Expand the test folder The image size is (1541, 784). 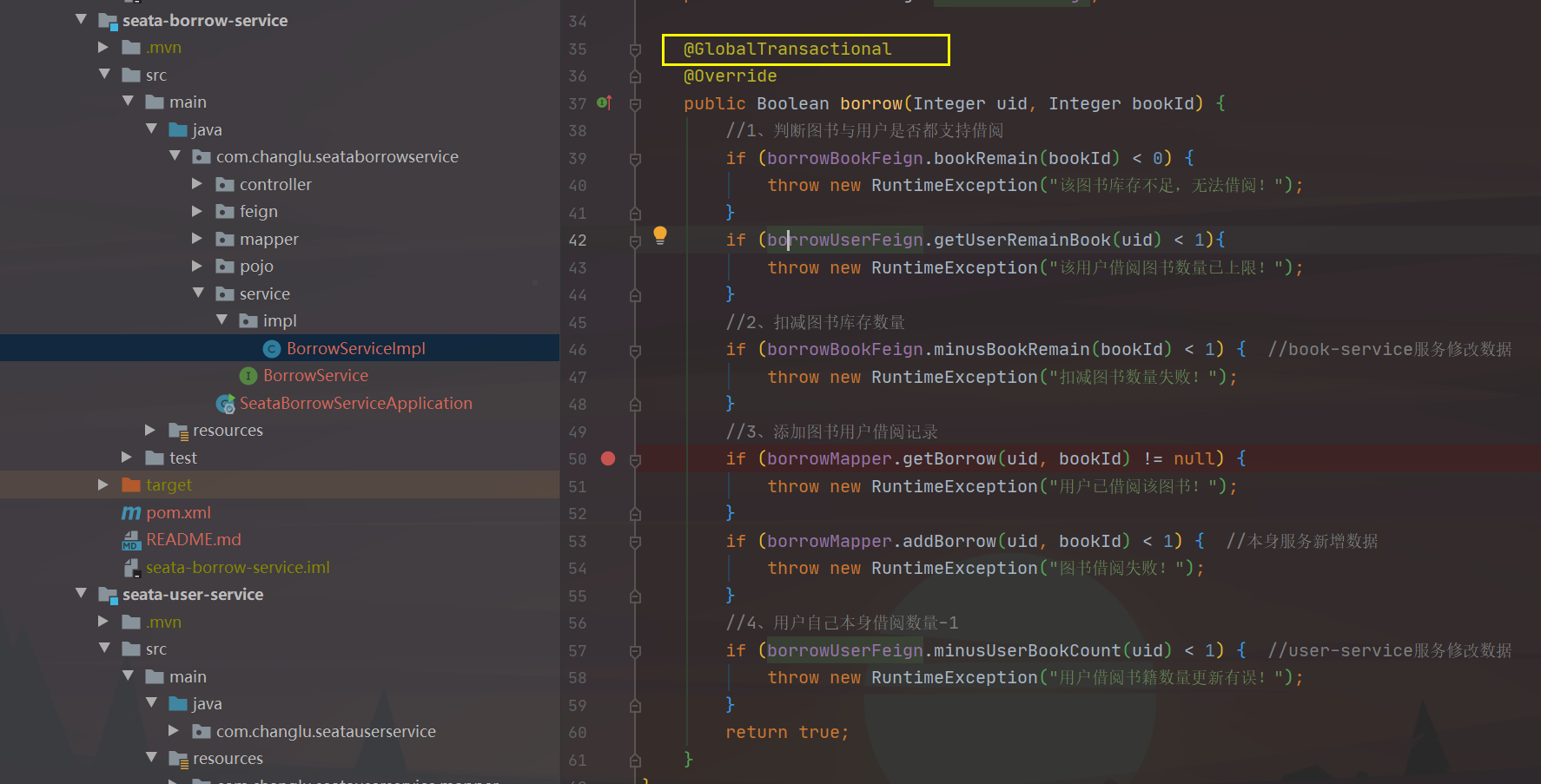[x=127, y=458]
